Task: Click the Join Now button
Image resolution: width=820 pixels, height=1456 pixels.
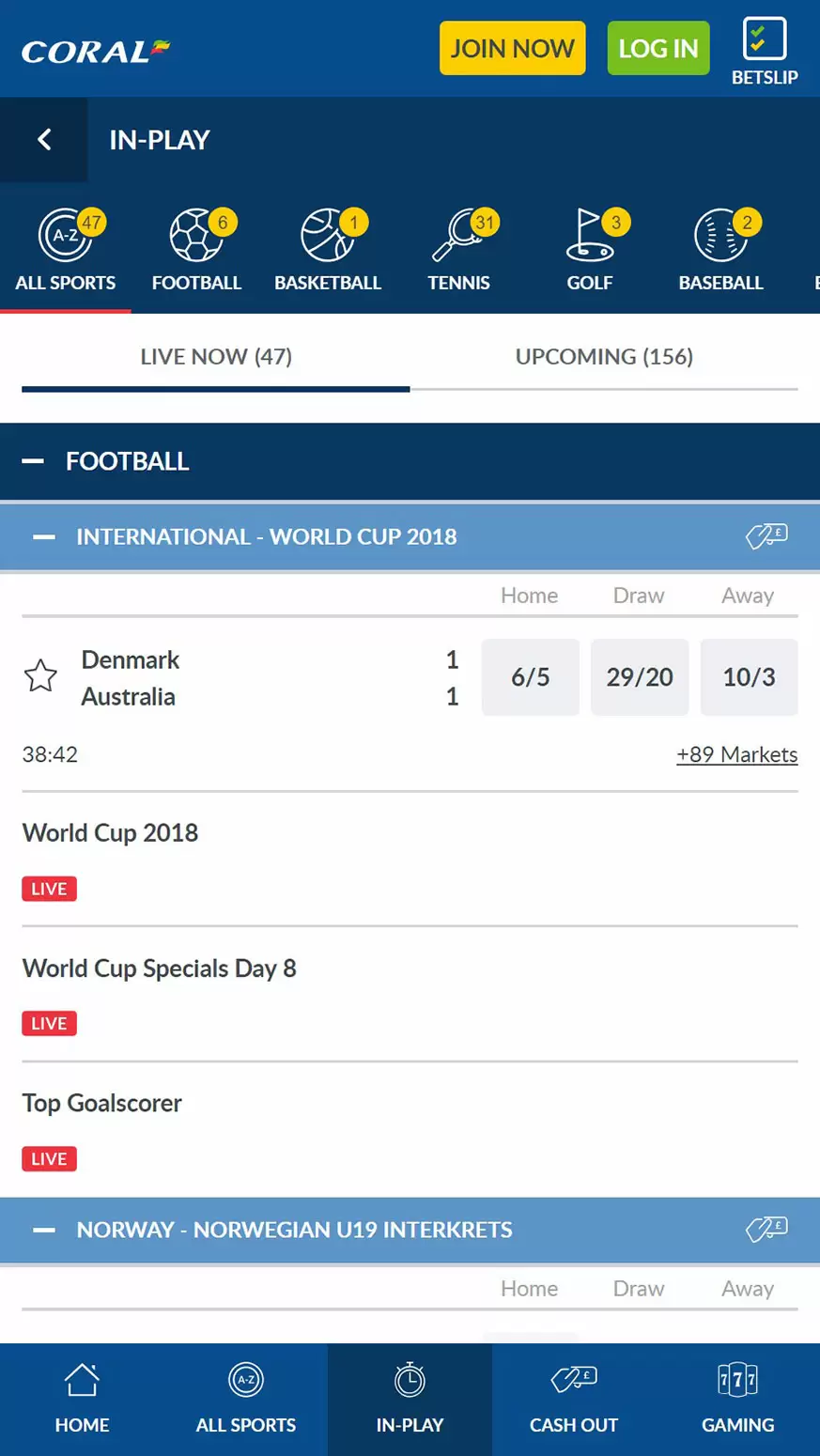Action: tap(513, 48)
